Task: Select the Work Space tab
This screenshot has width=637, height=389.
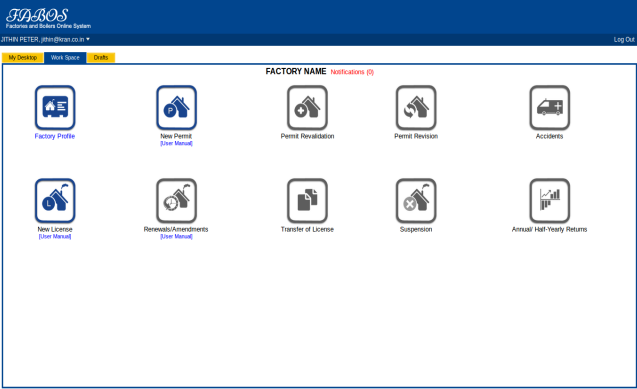Action: point(65,58)
